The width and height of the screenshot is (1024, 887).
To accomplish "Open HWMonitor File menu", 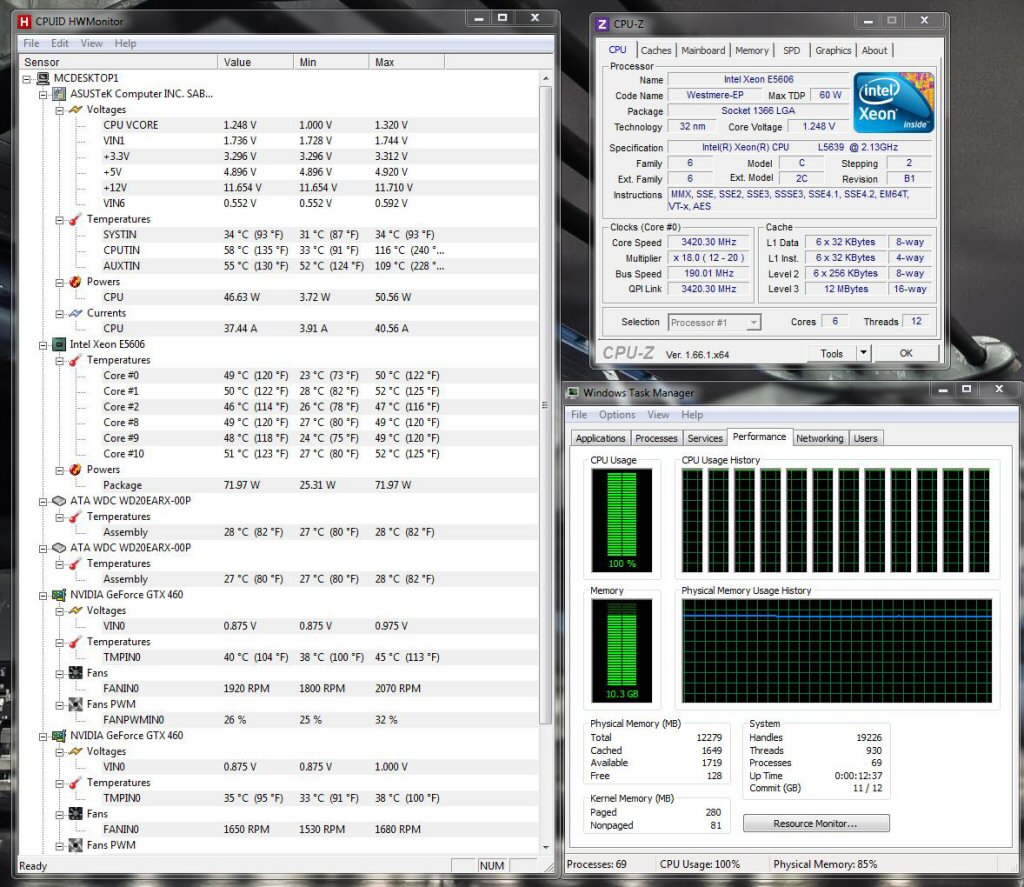I will (31, 44).
